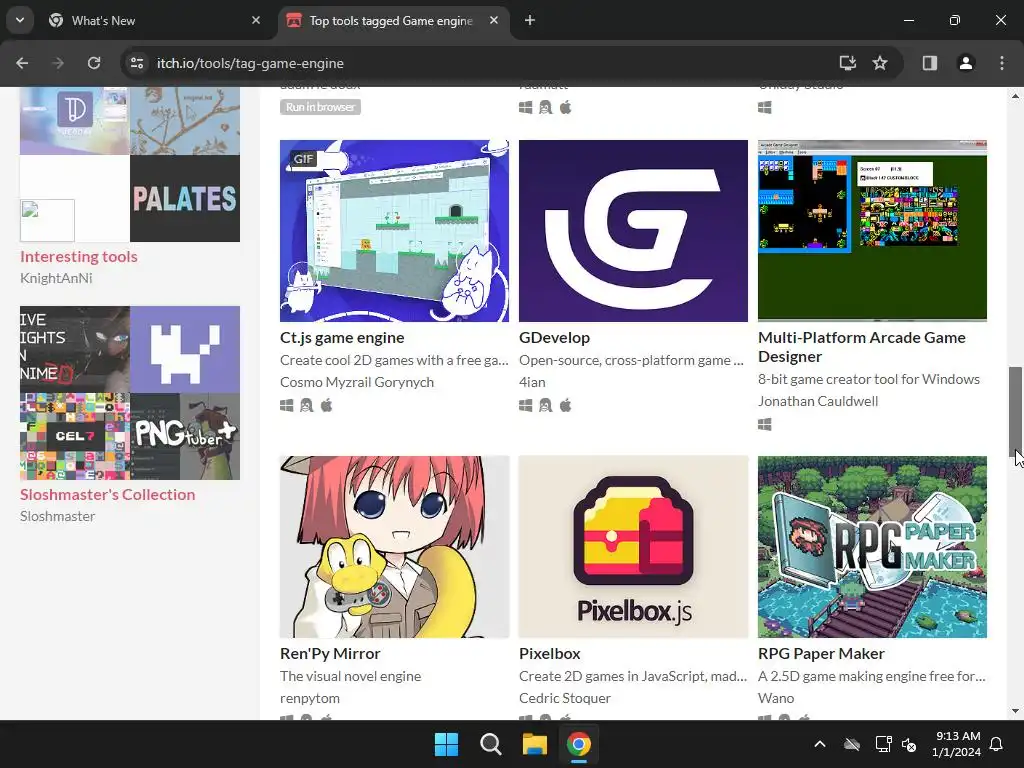The height and width of the screenshot is (768, 1024).
Task: Visit author 4ian's page
Action: tap(532, 382)
